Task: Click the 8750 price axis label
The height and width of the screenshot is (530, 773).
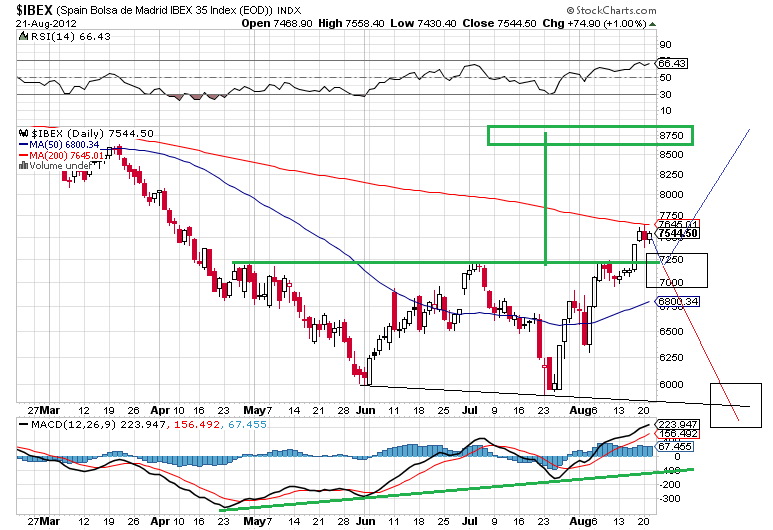Action: coord(671,136)
